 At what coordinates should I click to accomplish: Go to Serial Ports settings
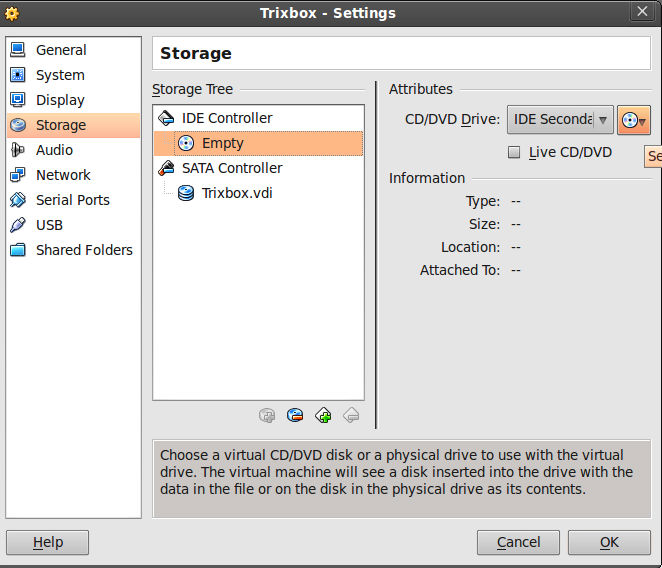[73, 200]
